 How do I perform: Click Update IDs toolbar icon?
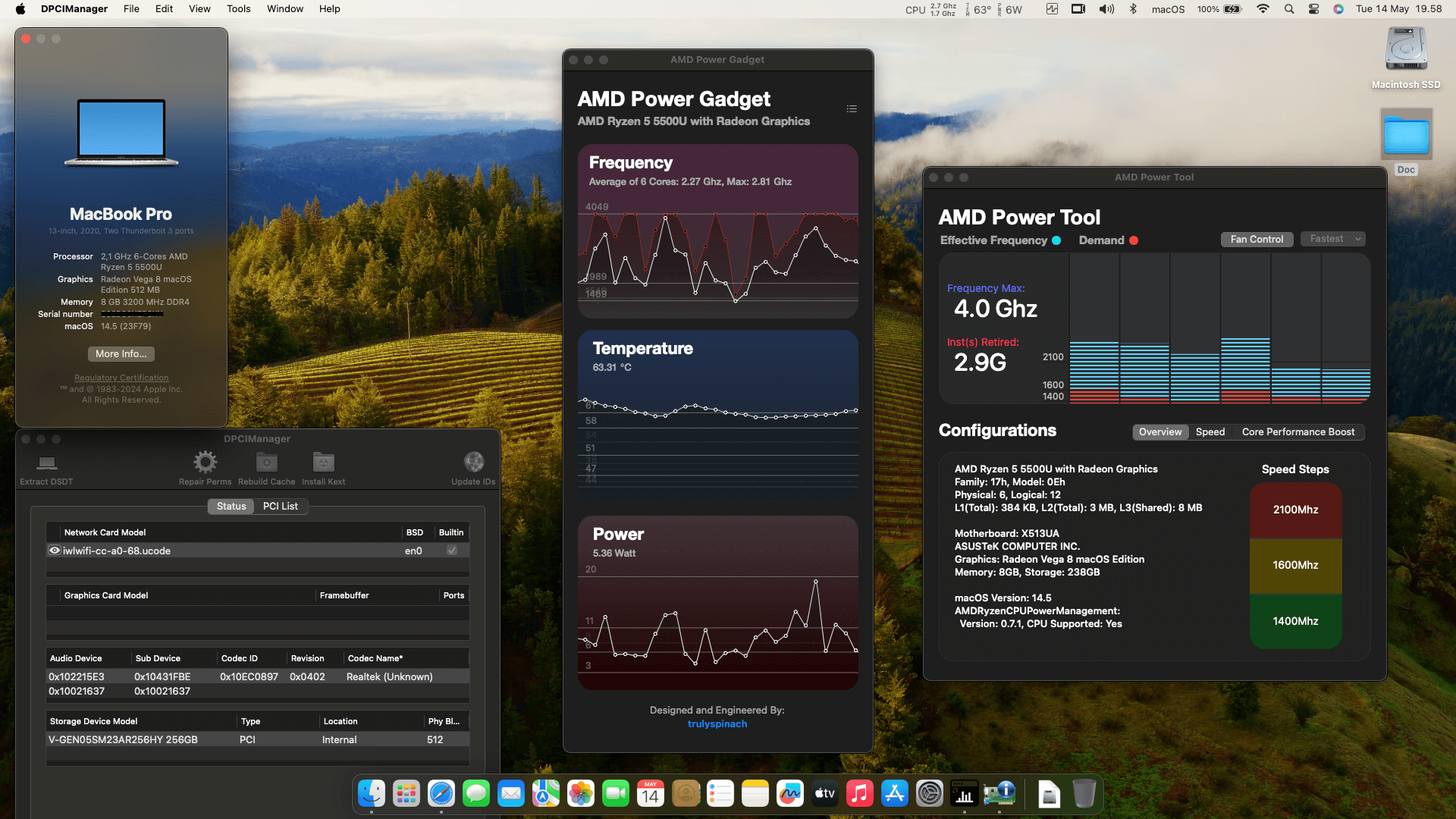point(473,462)
